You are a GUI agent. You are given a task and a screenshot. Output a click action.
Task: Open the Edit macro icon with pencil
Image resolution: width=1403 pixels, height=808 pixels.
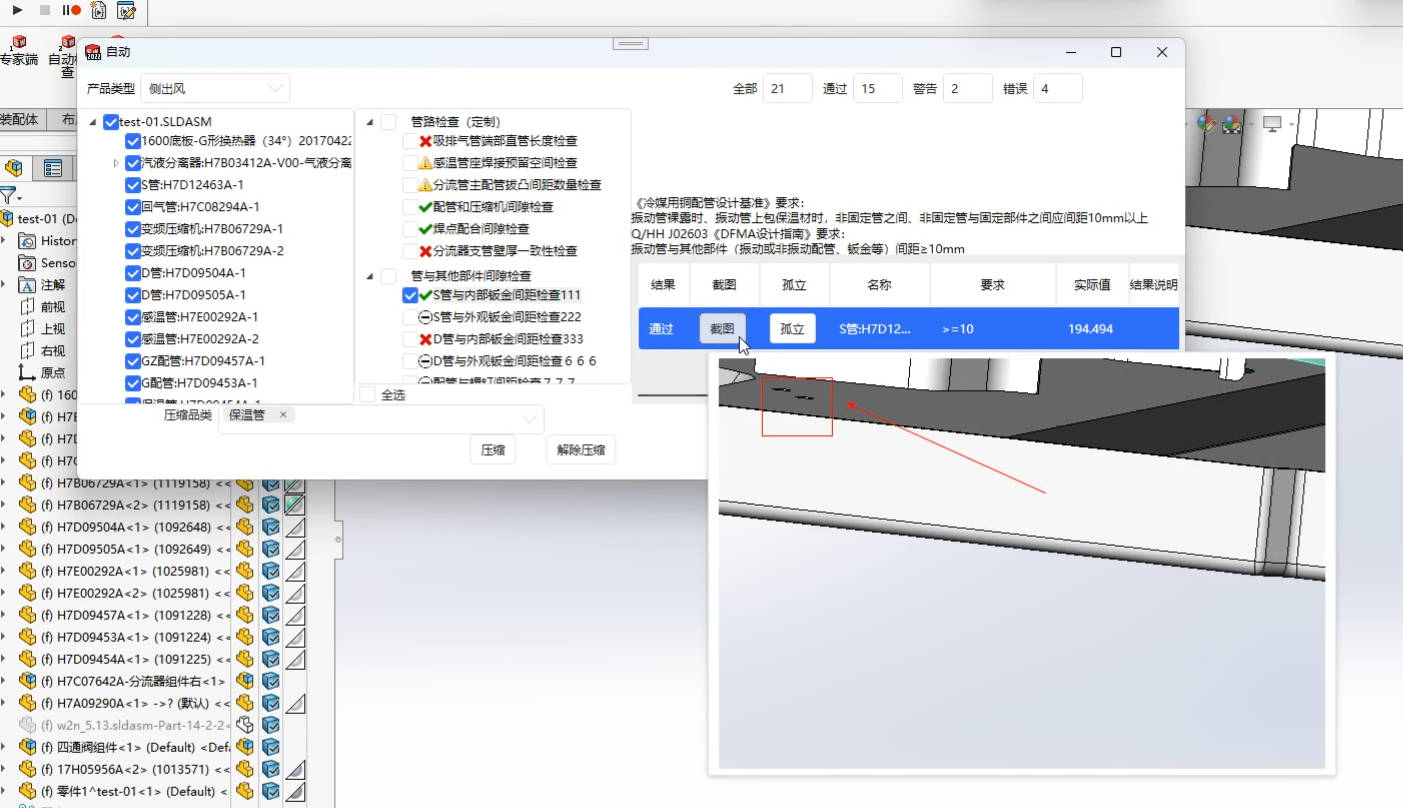point(126,11)
